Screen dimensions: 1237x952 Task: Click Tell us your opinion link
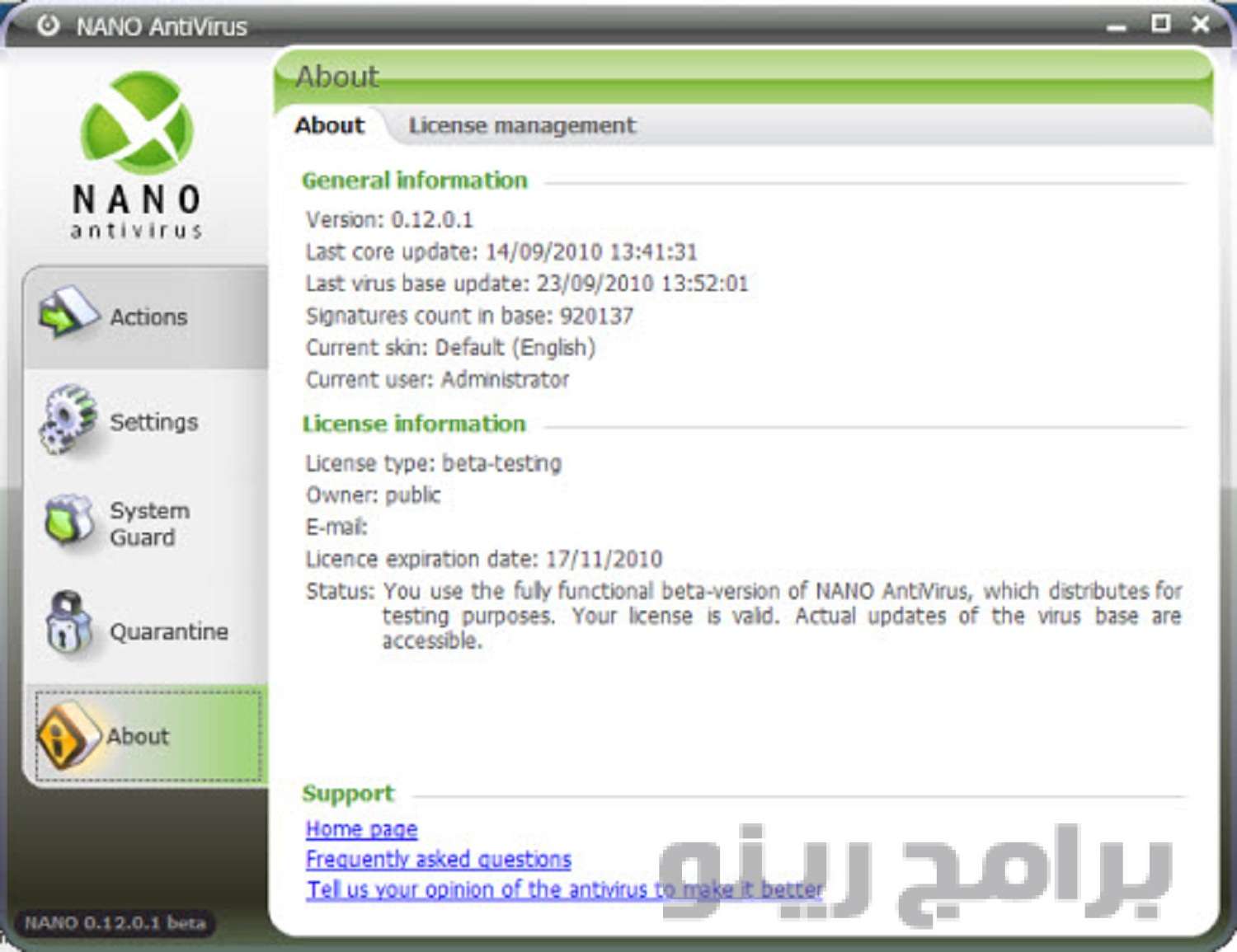click(x=564, y=889)
